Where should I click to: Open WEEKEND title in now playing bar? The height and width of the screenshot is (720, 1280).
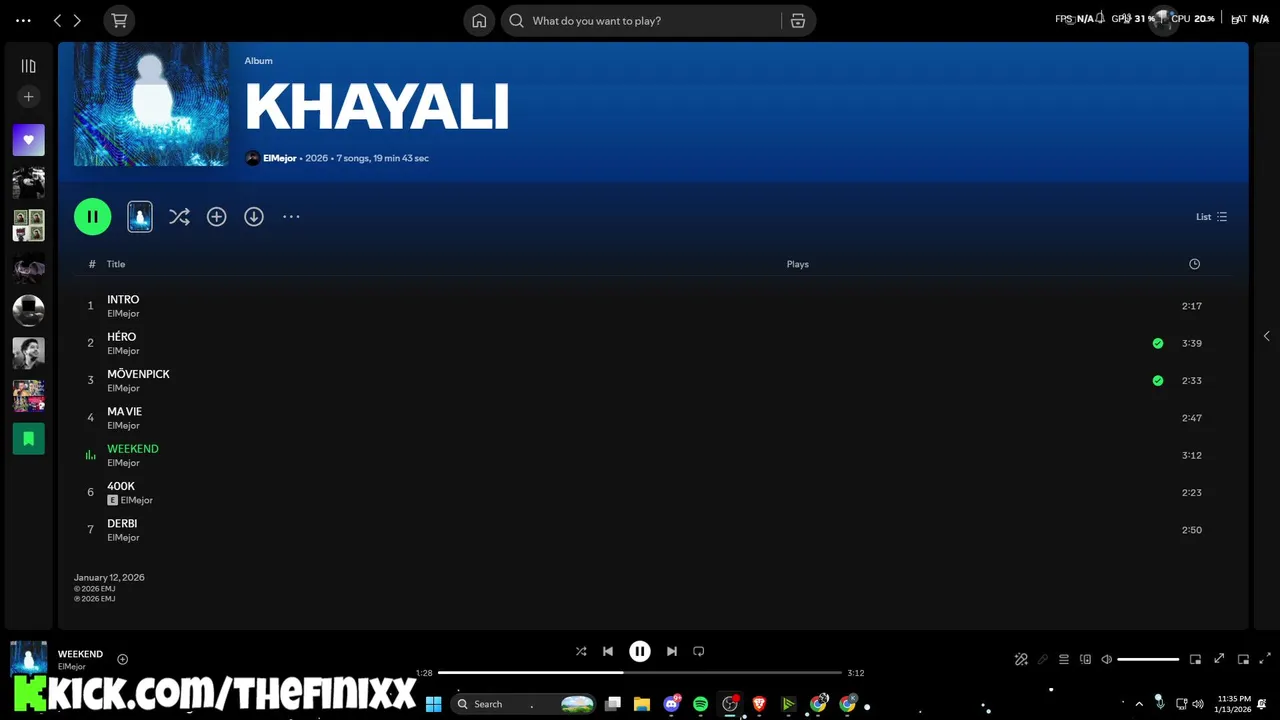[x=80, y=654]
